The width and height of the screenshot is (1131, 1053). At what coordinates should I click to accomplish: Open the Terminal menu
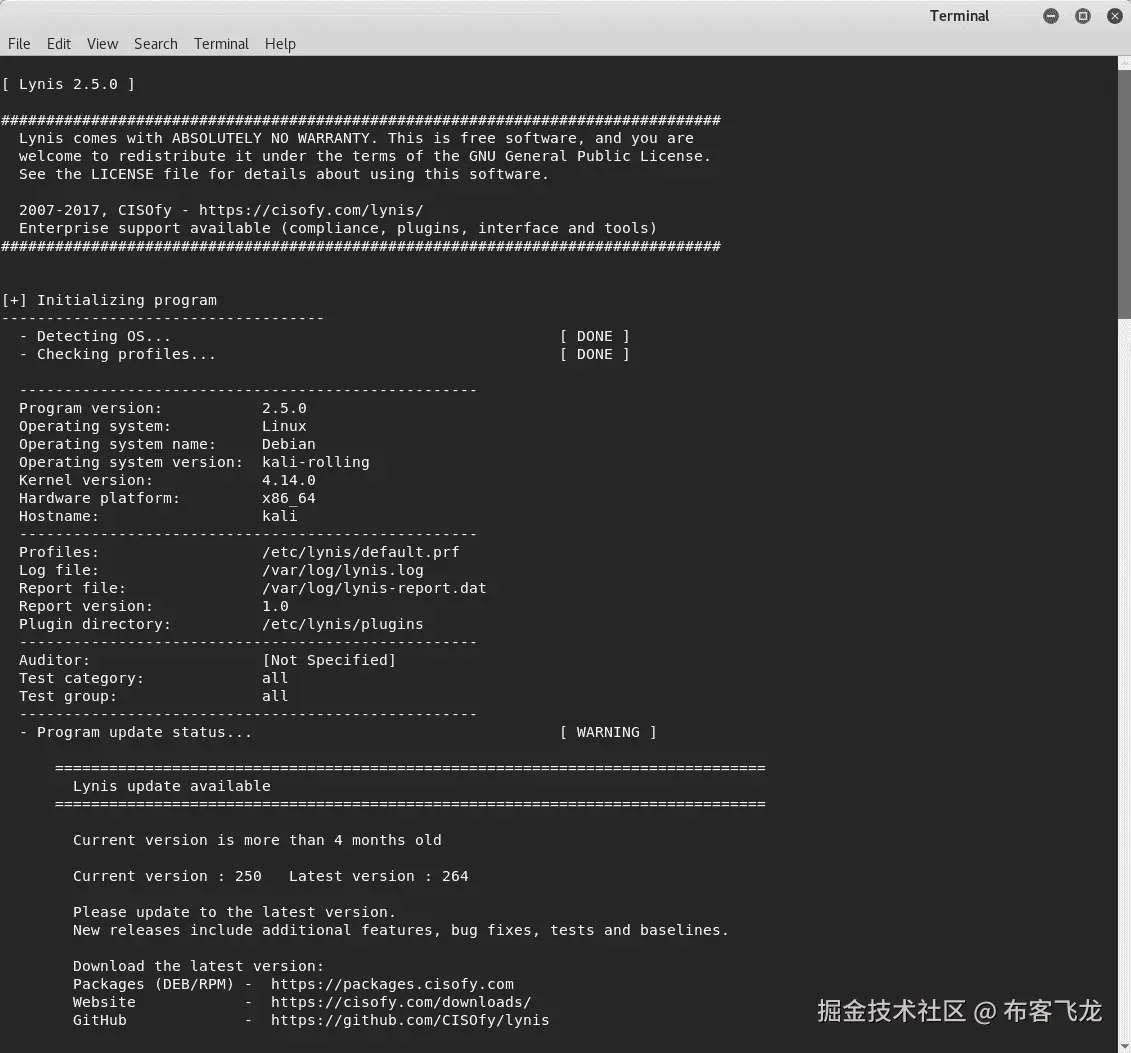pos(221,44)
